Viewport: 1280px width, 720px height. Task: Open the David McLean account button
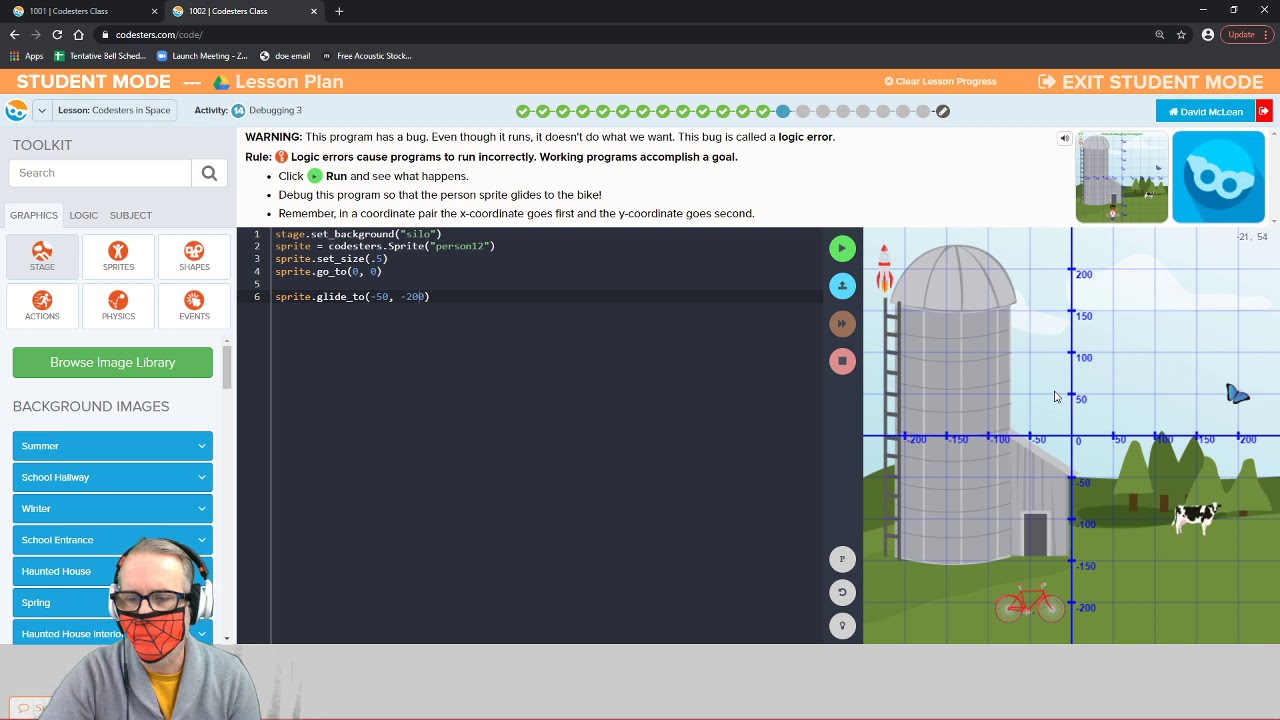click(1205, 111)
